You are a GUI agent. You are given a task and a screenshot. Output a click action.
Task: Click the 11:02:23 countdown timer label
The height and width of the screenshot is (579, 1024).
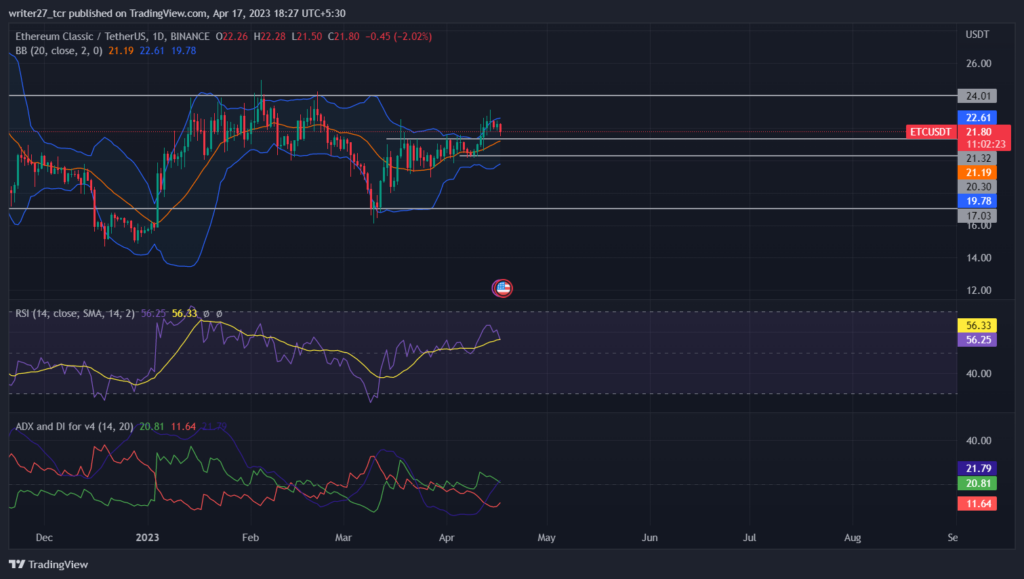pos(985,144)
